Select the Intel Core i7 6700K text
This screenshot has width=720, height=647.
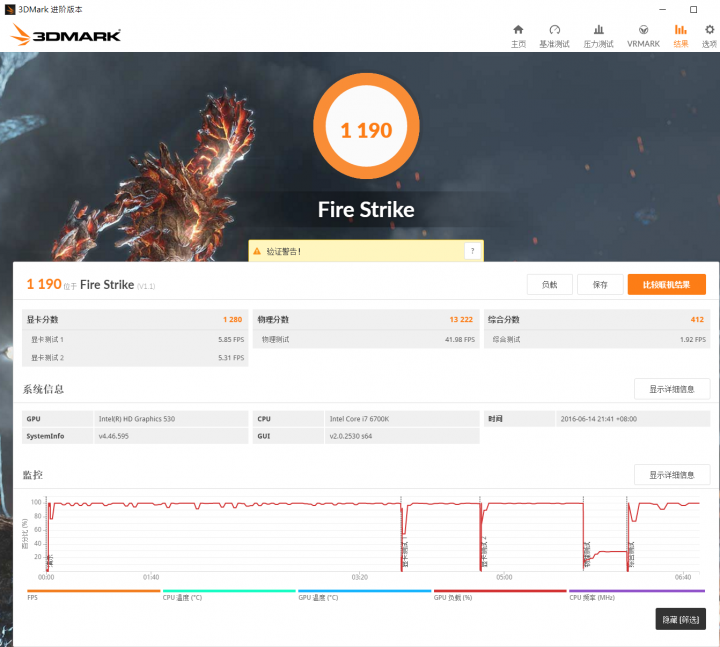tap(359, 419)
